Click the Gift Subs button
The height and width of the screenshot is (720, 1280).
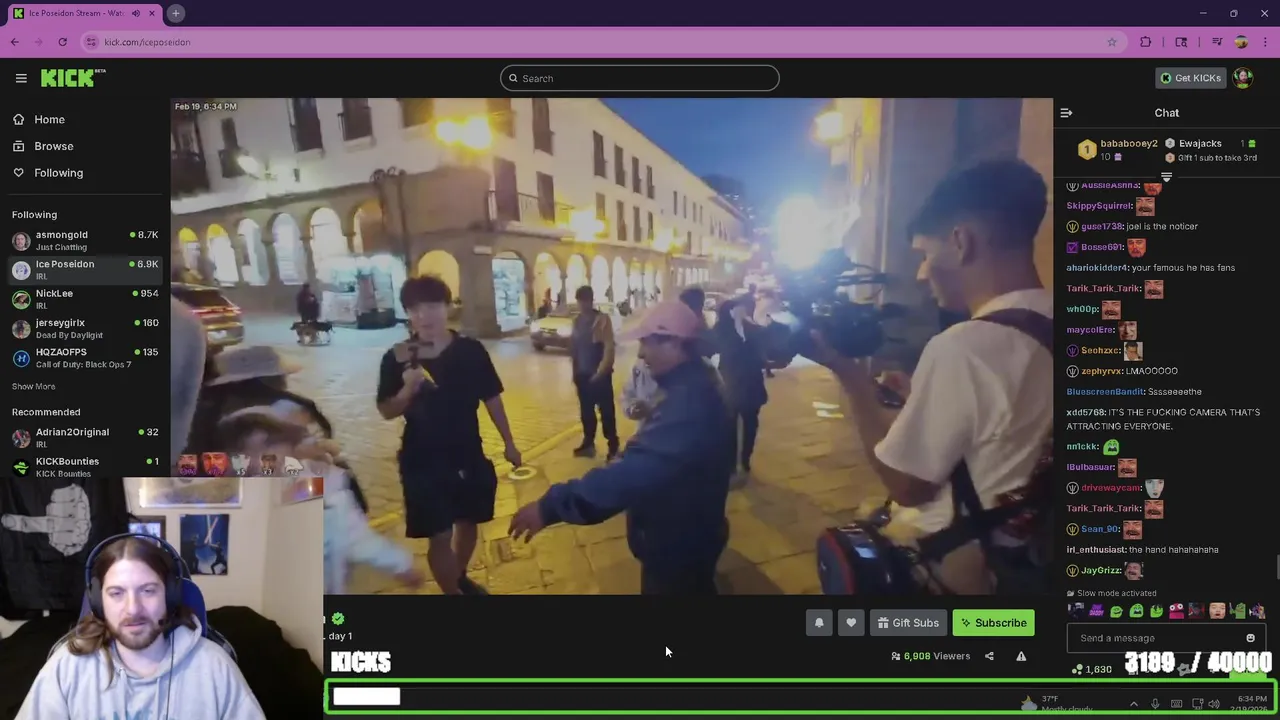pyautogui.click(x=908, y=623)
